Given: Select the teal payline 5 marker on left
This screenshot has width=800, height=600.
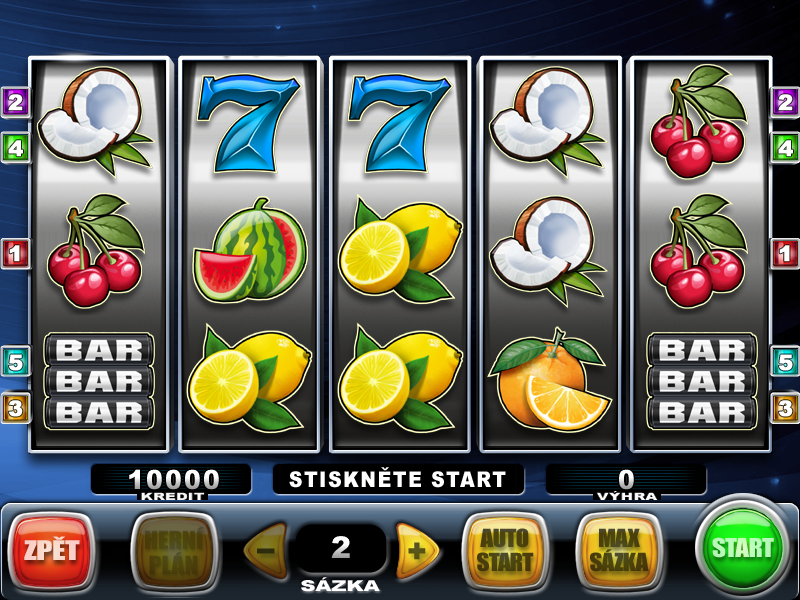Looking at the screenshot, I should pos(15,361).
